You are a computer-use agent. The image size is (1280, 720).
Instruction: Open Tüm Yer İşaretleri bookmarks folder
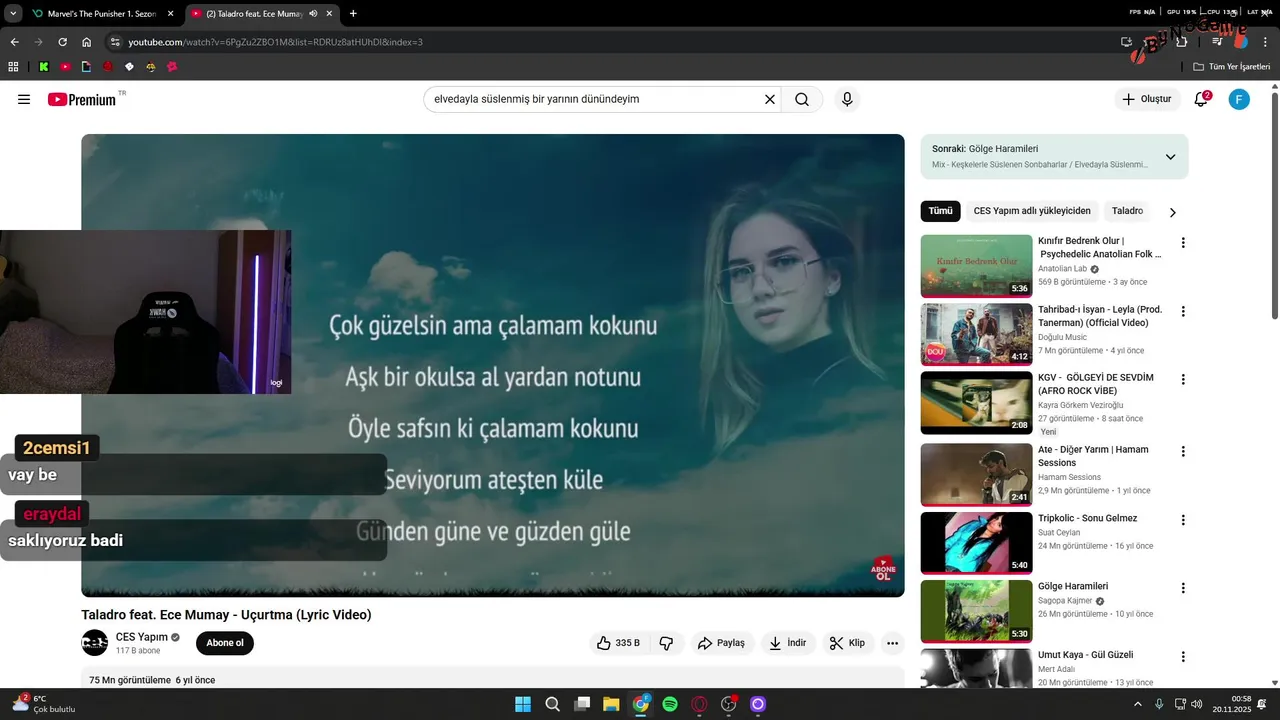click(x=1232, y=67)
